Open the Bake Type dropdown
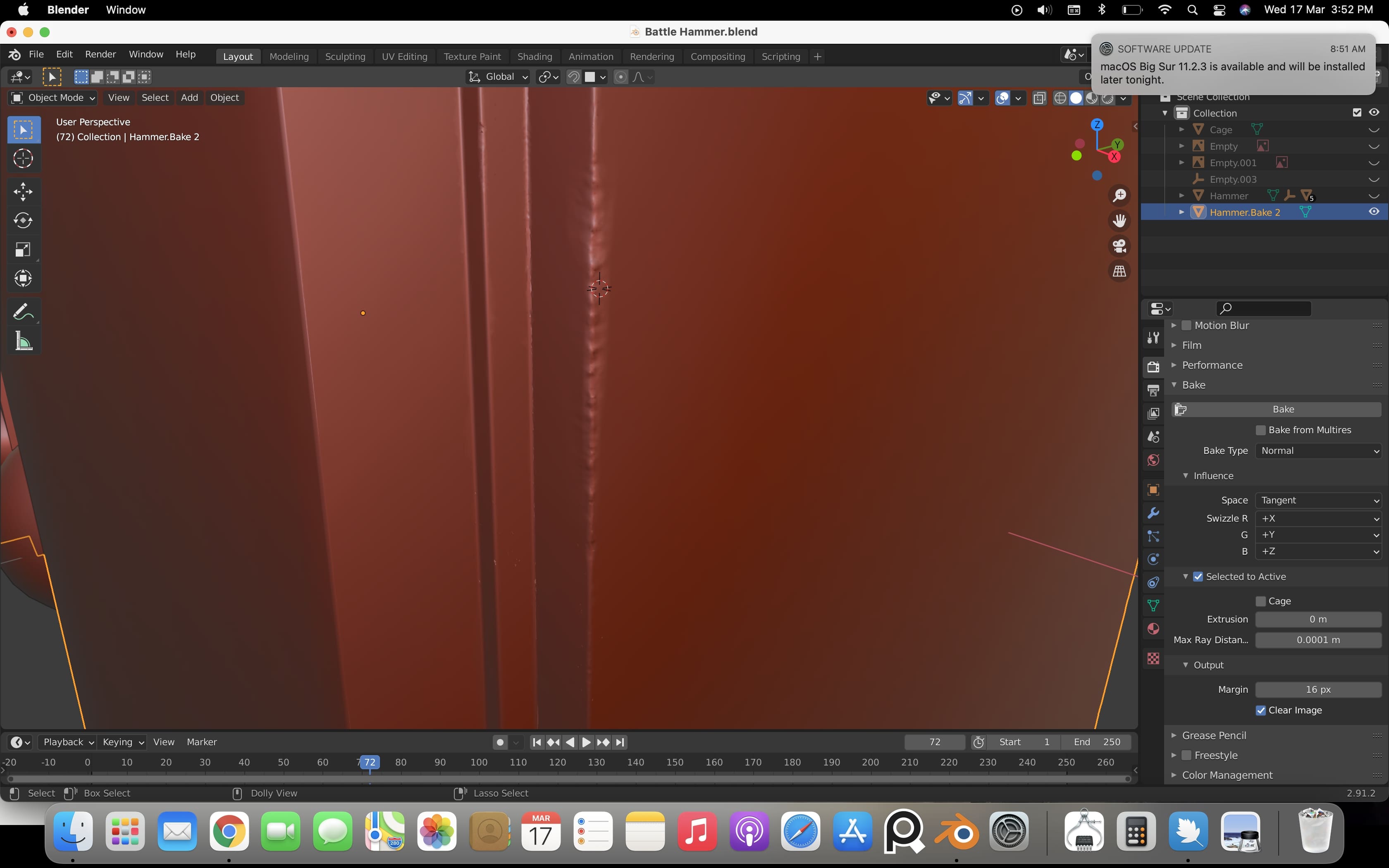This screenshot has width=1389, height=868. click(1317, 450)
